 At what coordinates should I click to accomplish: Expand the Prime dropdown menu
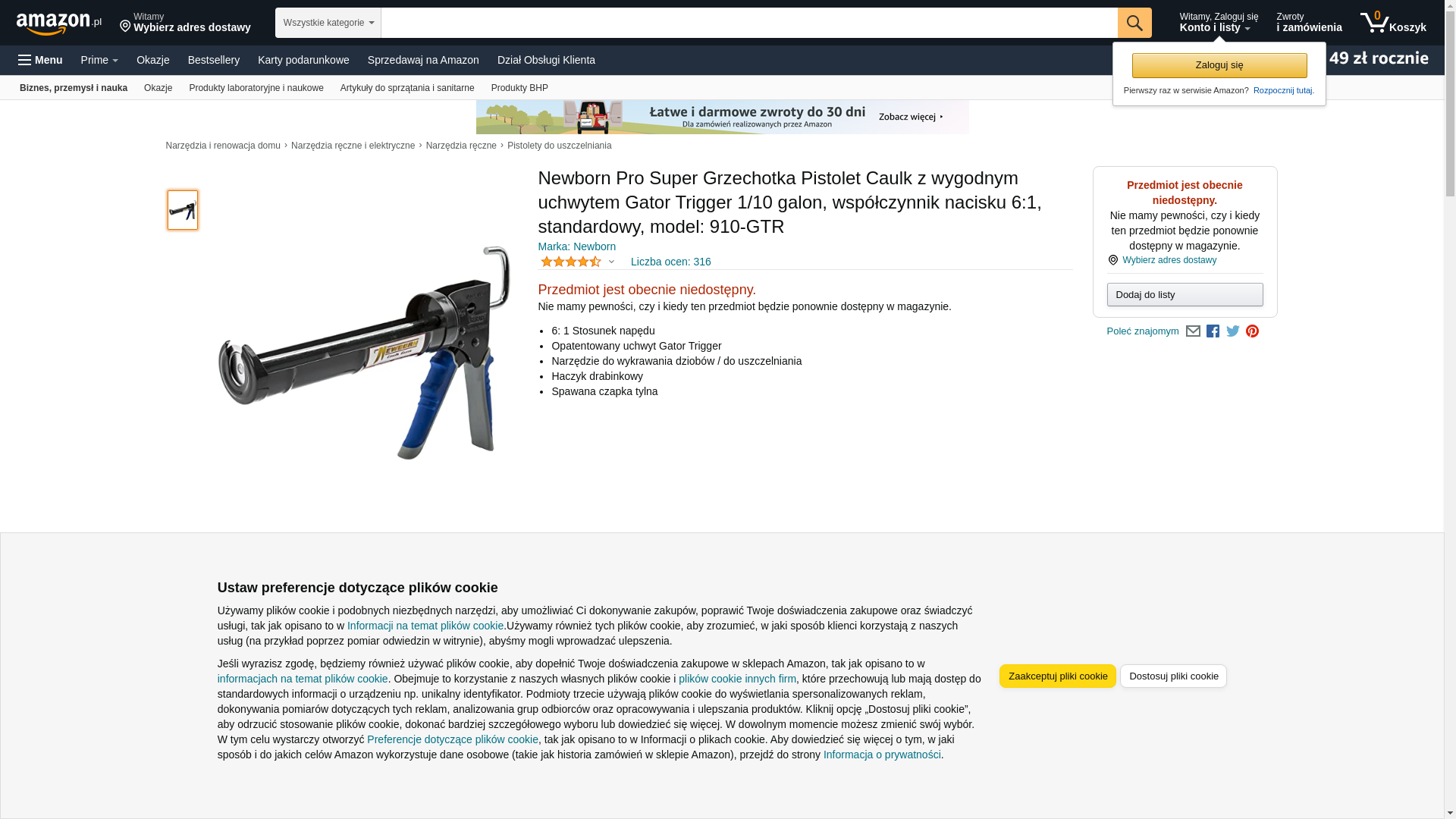99,60
